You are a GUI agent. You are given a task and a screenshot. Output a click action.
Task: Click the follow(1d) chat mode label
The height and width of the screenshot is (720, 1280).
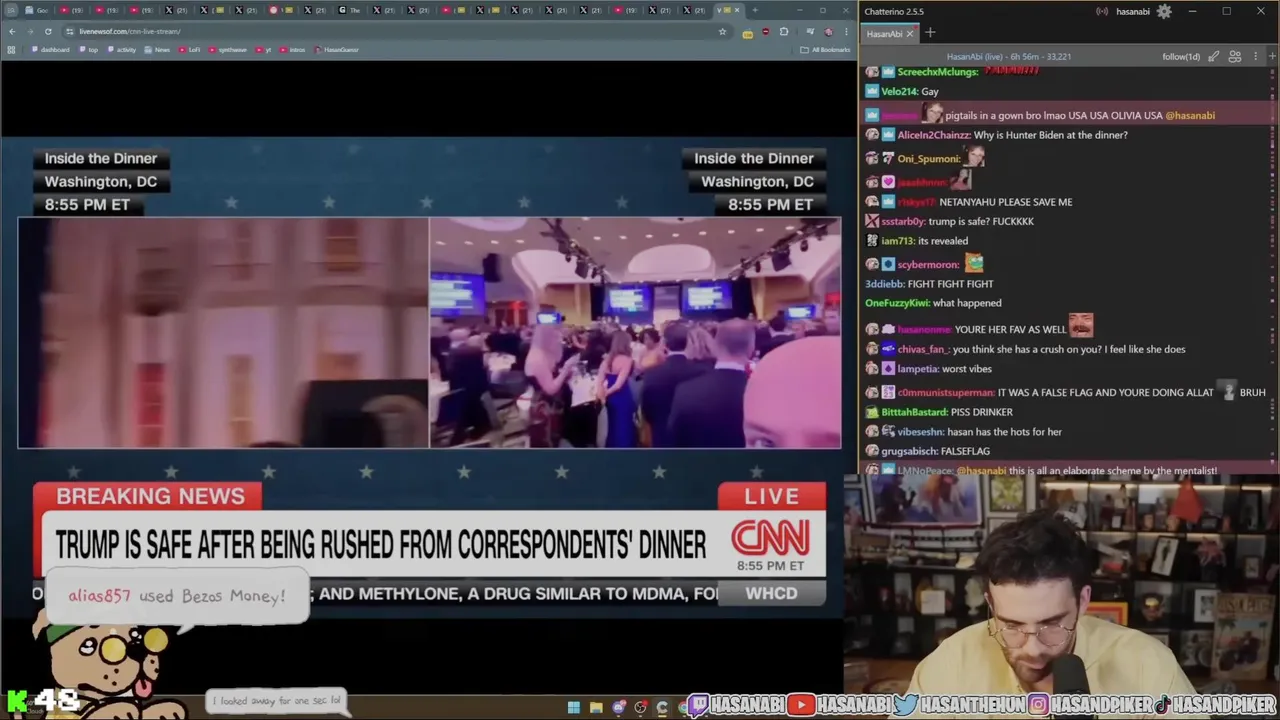[x=1181, y=57]
